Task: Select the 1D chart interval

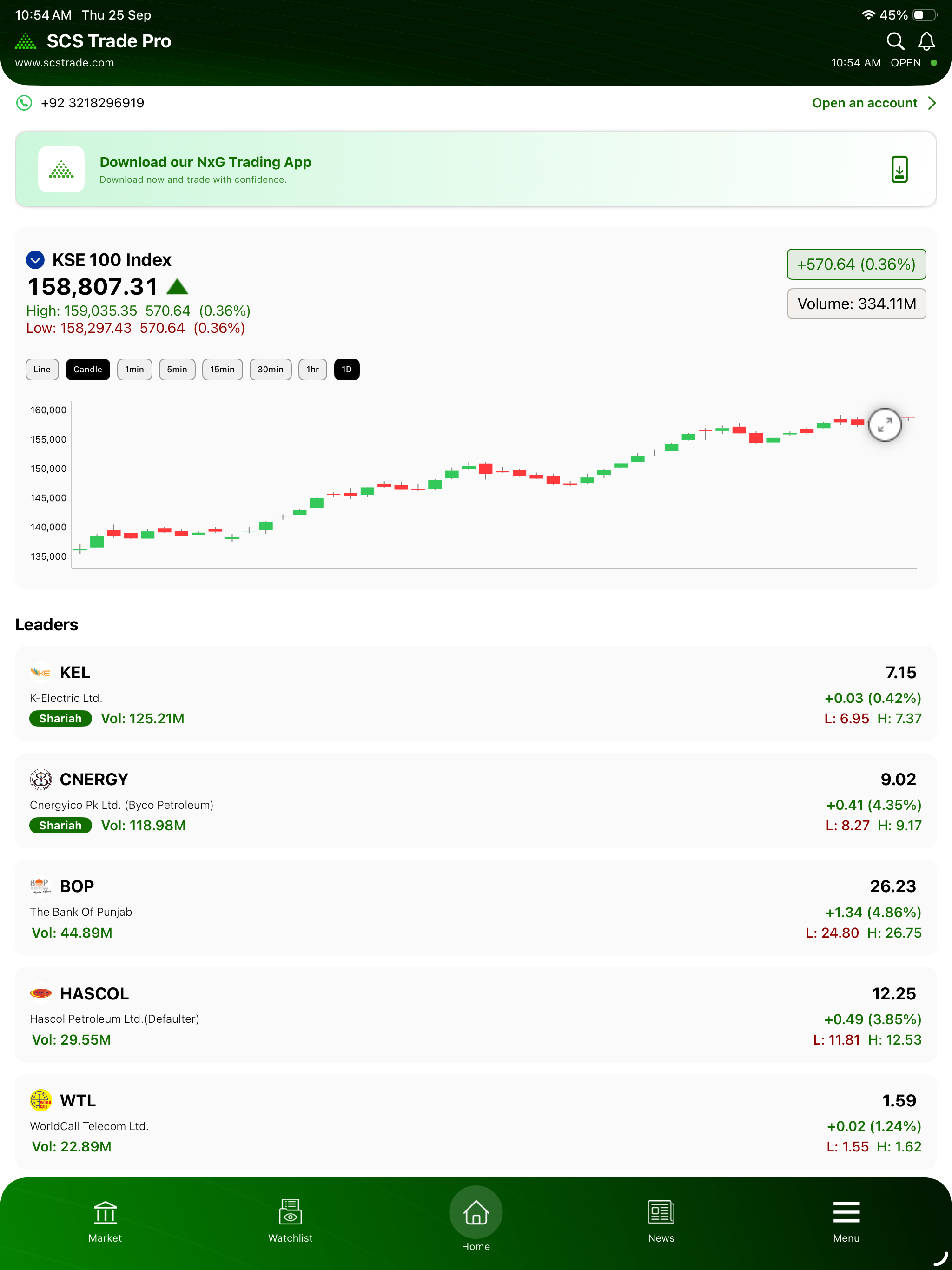Action: pos(347,369)
